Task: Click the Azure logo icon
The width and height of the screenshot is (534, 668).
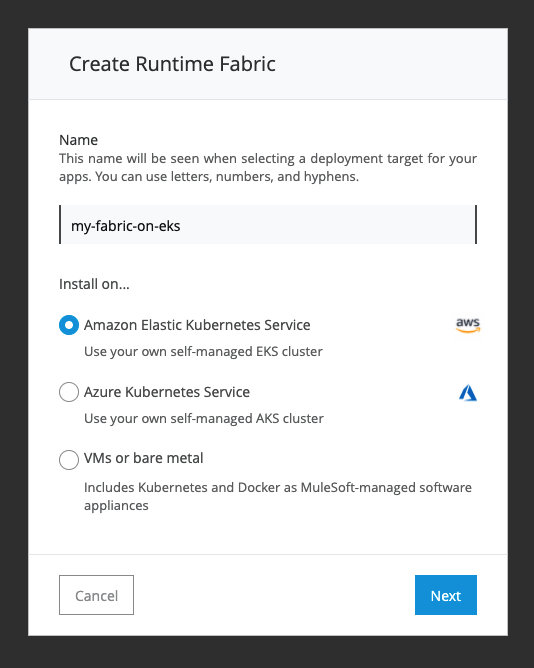Action: click(468, 392)
